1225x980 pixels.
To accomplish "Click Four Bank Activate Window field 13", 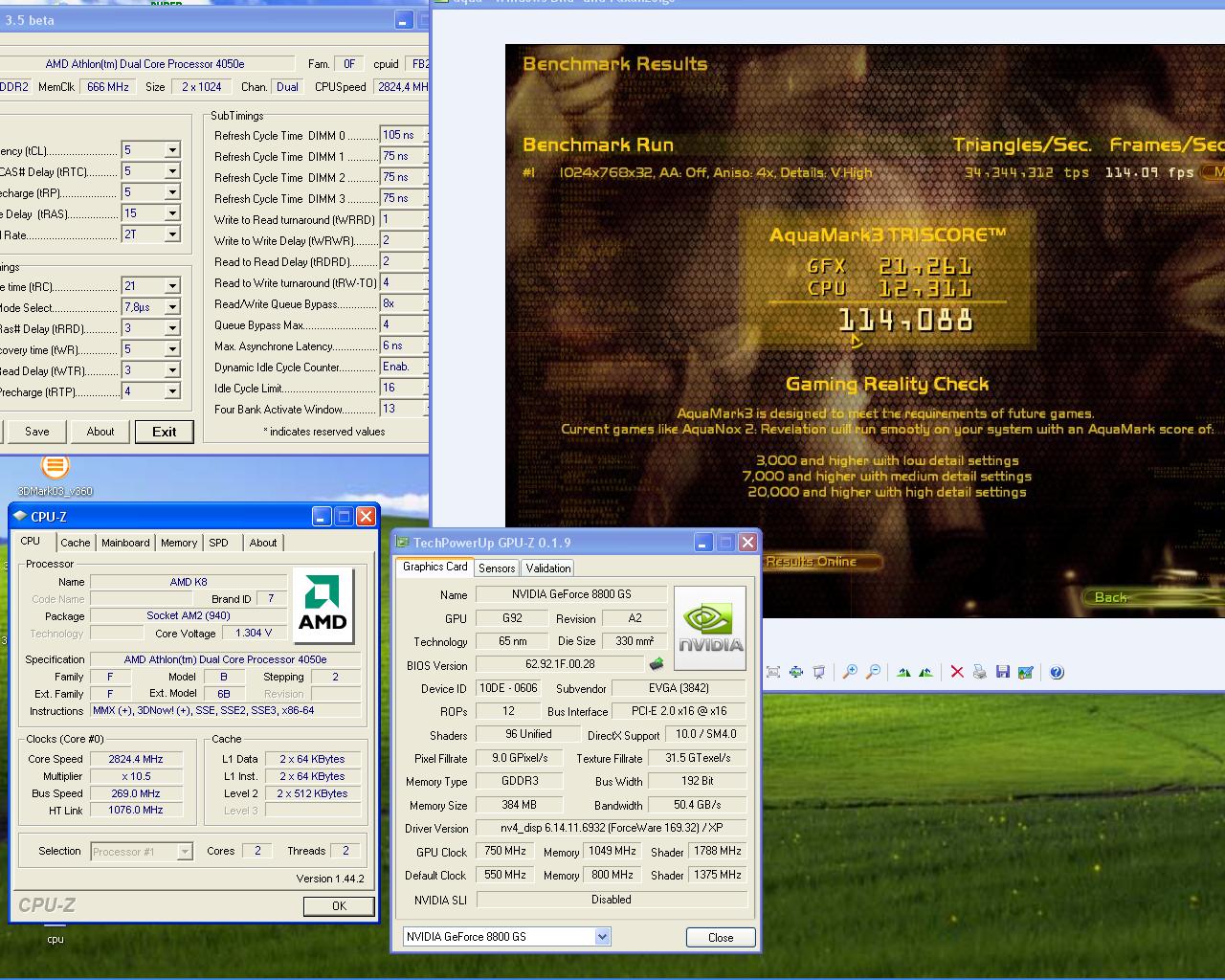I will point(402,409).
